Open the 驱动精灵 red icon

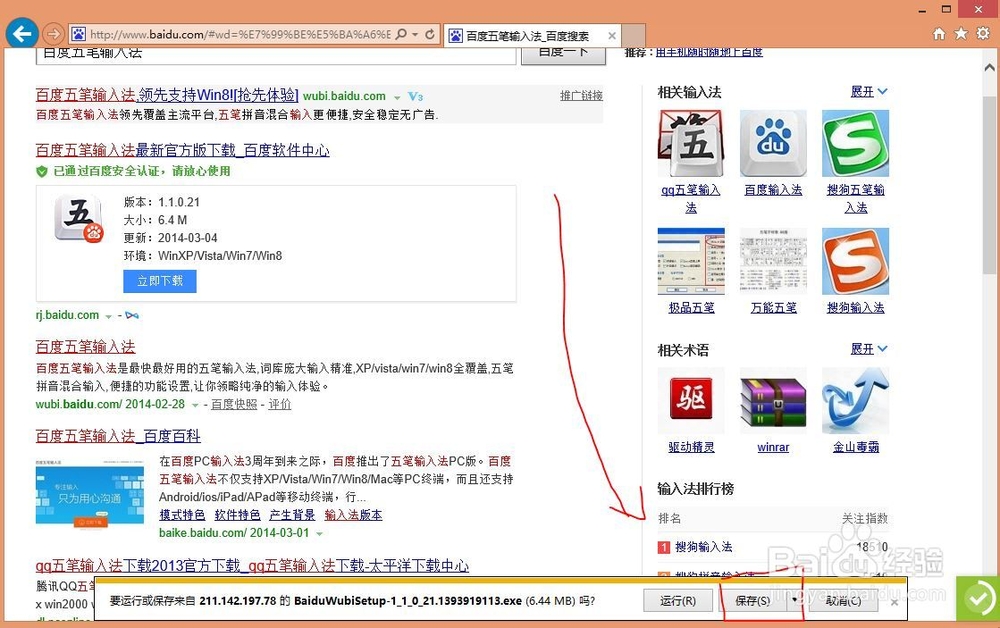pyautogui.click(x=691, y=400)
